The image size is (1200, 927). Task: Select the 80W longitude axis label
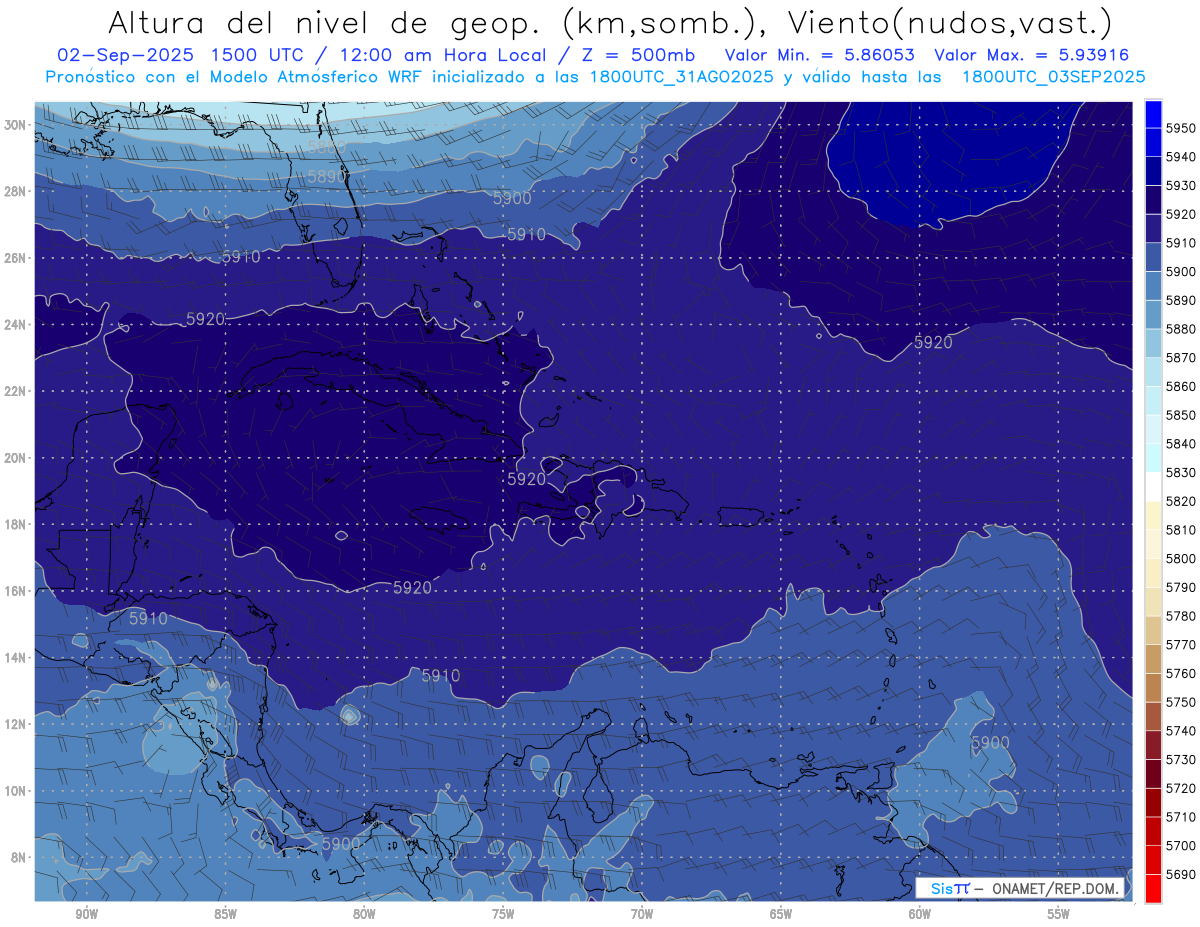pyautogui.click(x=364, y=914)
